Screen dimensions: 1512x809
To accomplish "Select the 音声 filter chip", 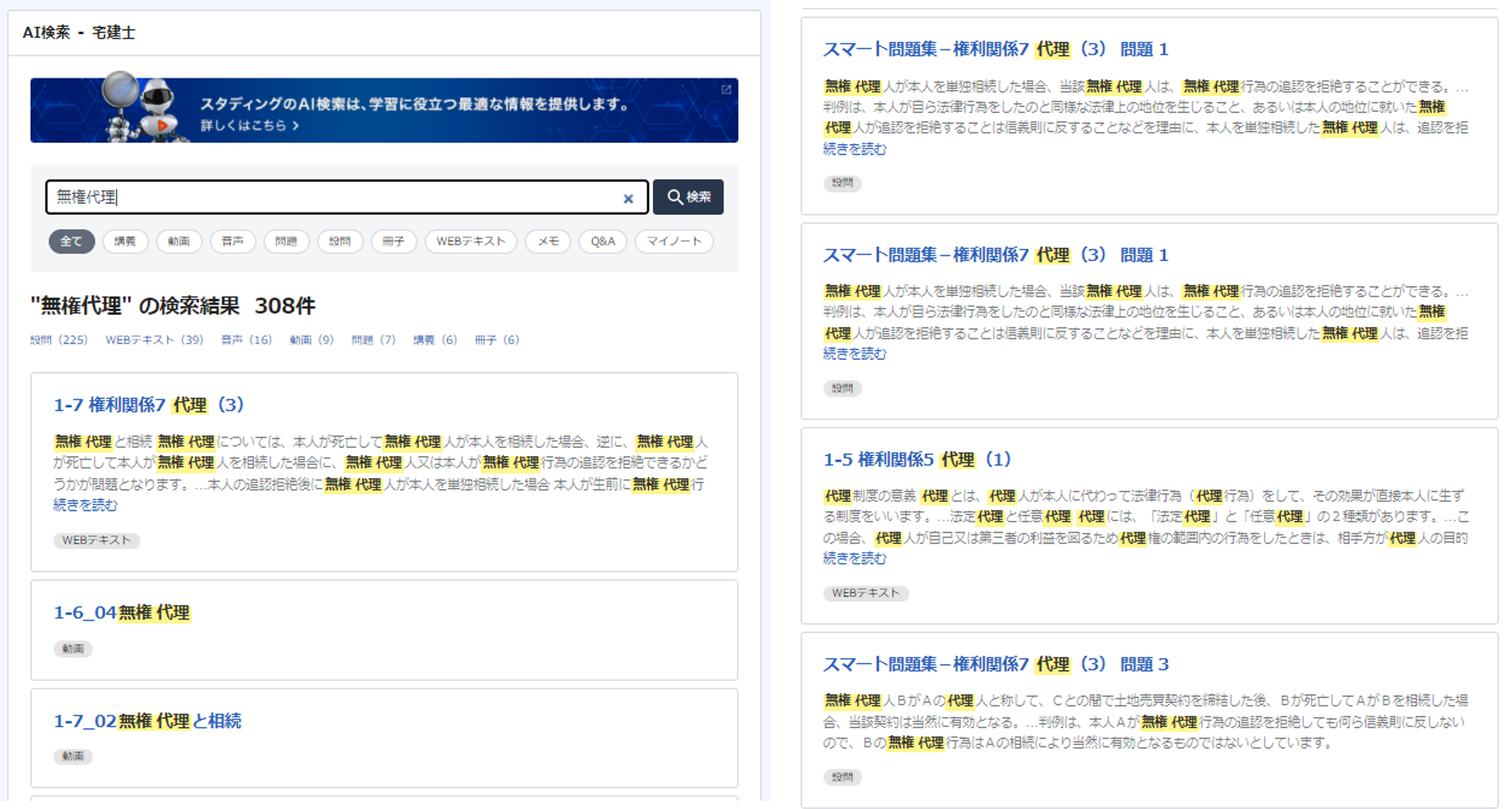I will tap(232, 241).
